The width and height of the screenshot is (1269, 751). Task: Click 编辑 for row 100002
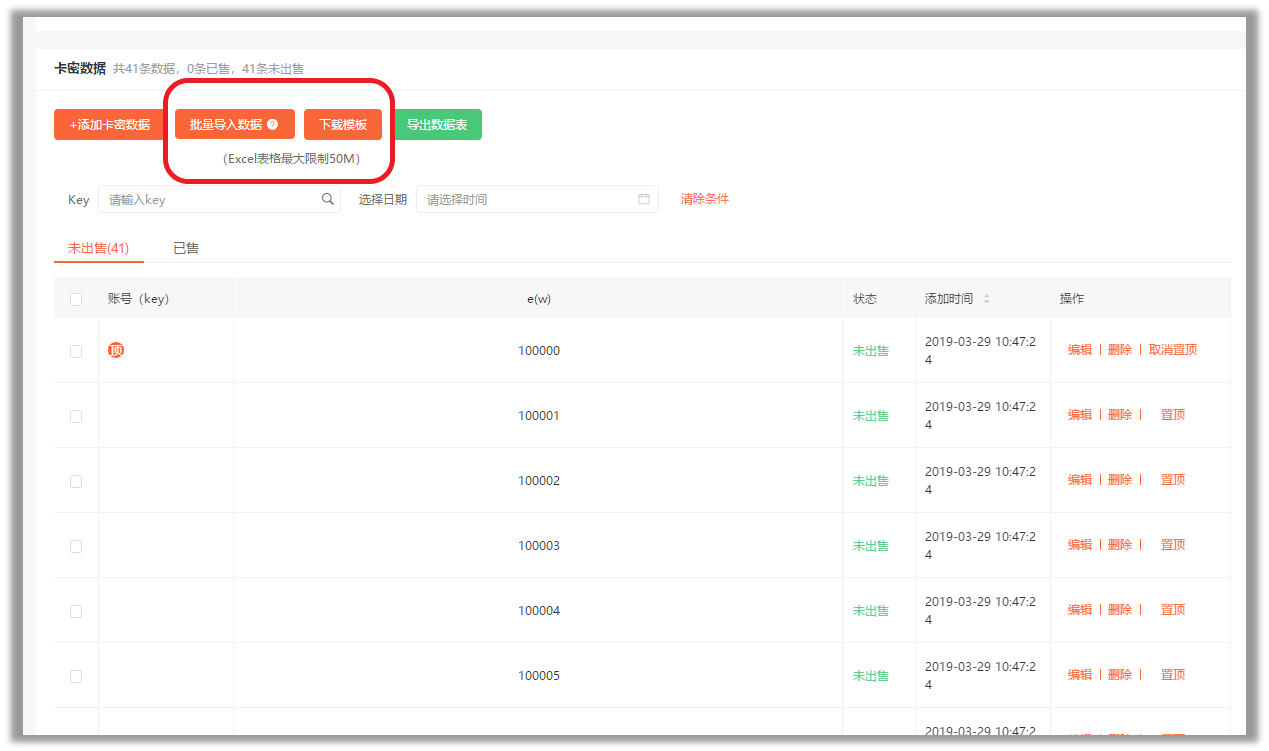click(1080, 480)
